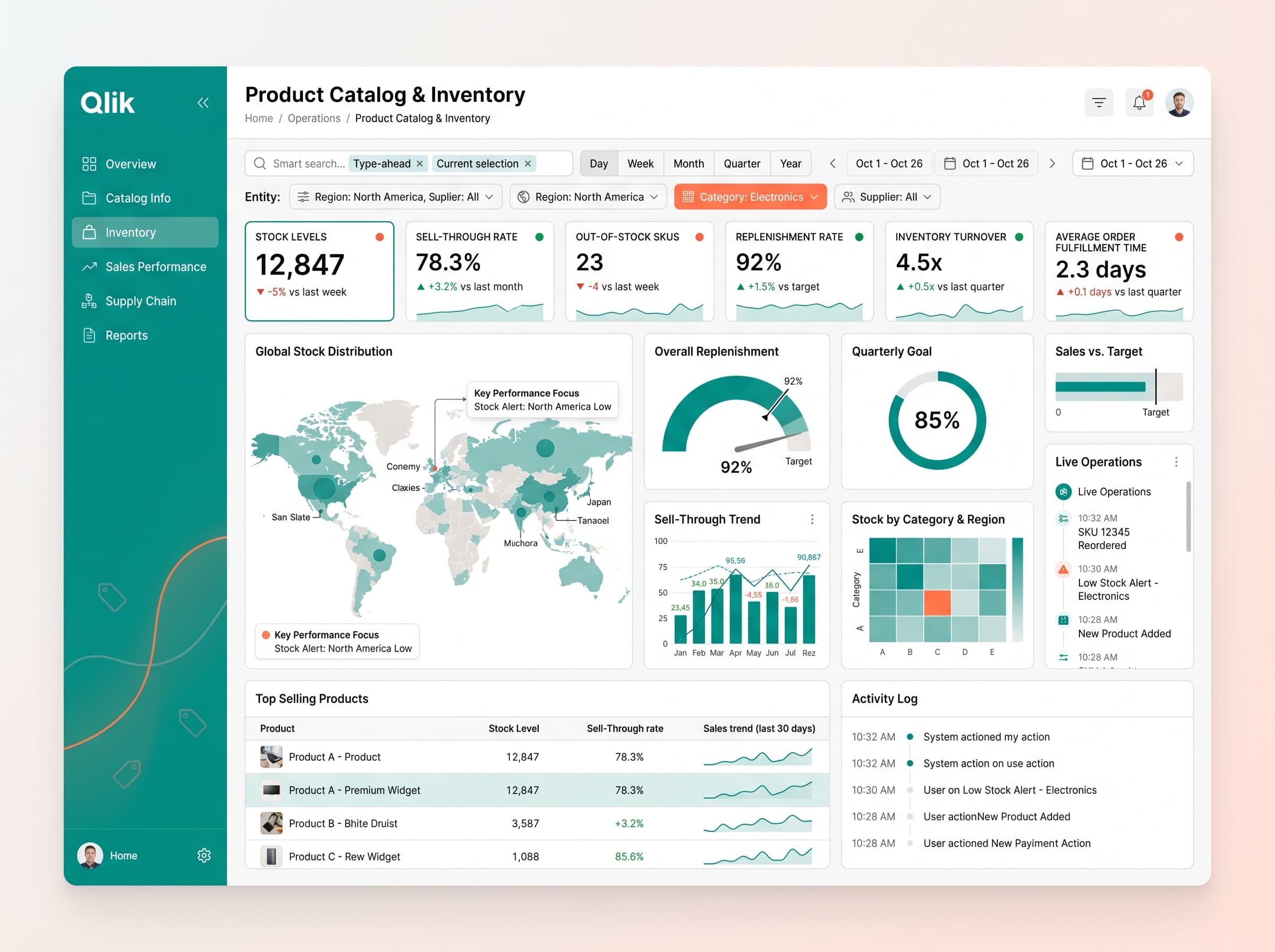The image size is (1275, 952).
Task: Open Sell-Through Trend three-dot menu
Action: point(812,519)
